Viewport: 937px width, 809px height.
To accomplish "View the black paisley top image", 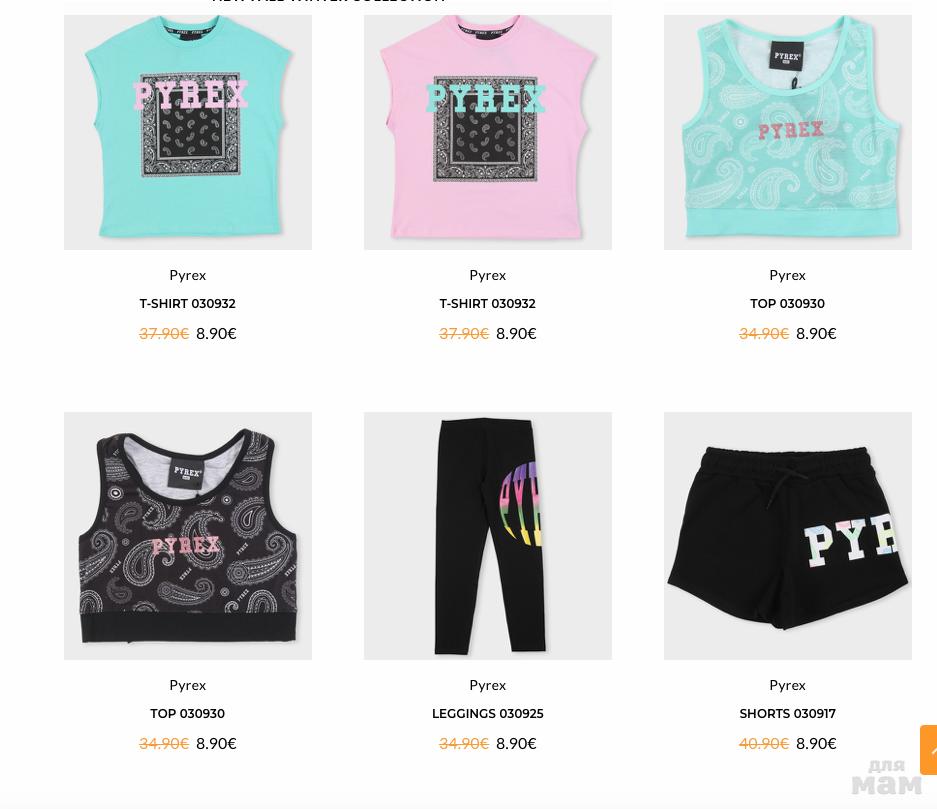I will point(188,536).
